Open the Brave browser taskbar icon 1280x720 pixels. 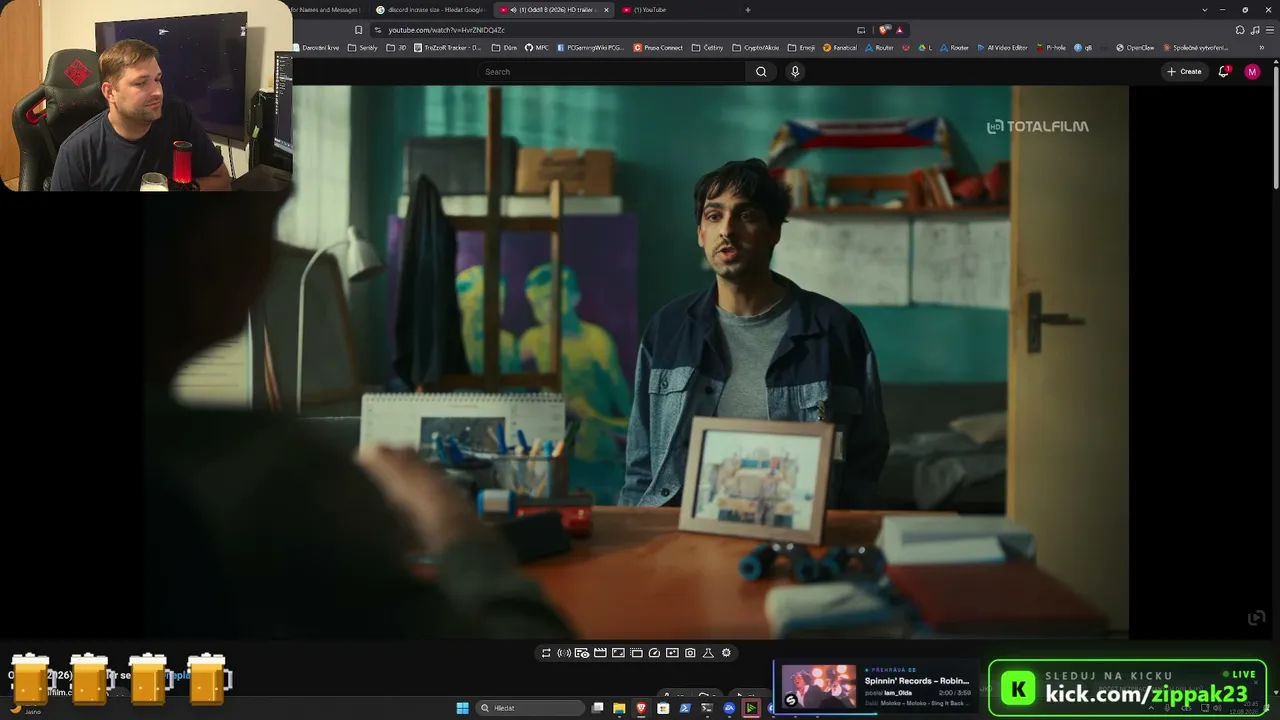(641, 708)
